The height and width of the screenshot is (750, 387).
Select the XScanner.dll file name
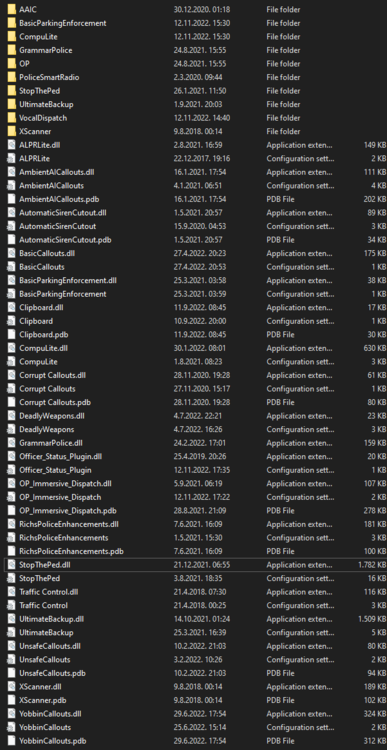[x=40, y=687]
